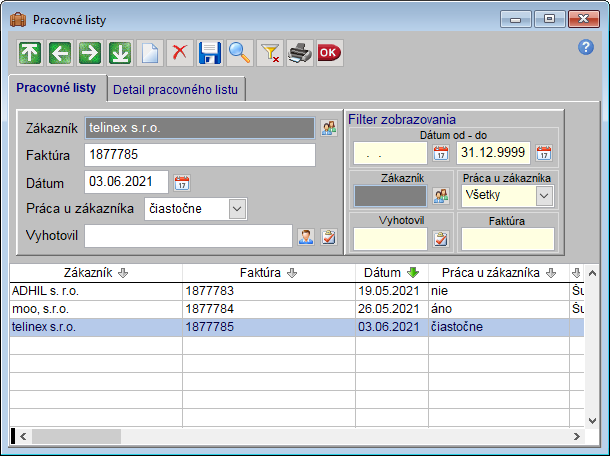610x456 pixels.
Task: Go to first record toolbar arrow
Action: [29, 53]
